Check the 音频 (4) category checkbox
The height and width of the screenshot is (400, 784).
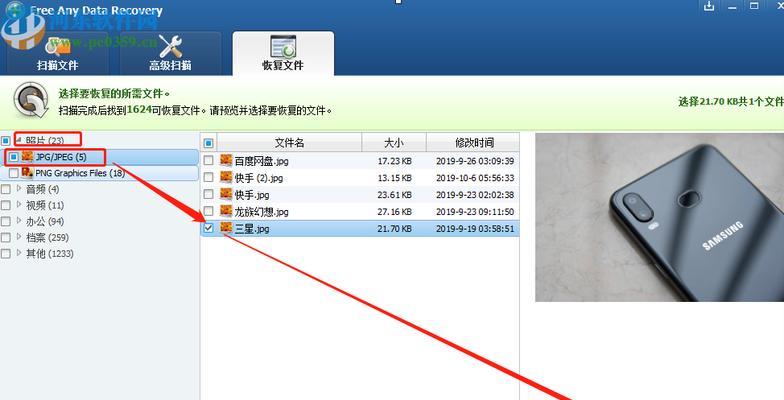coord(6,190)
